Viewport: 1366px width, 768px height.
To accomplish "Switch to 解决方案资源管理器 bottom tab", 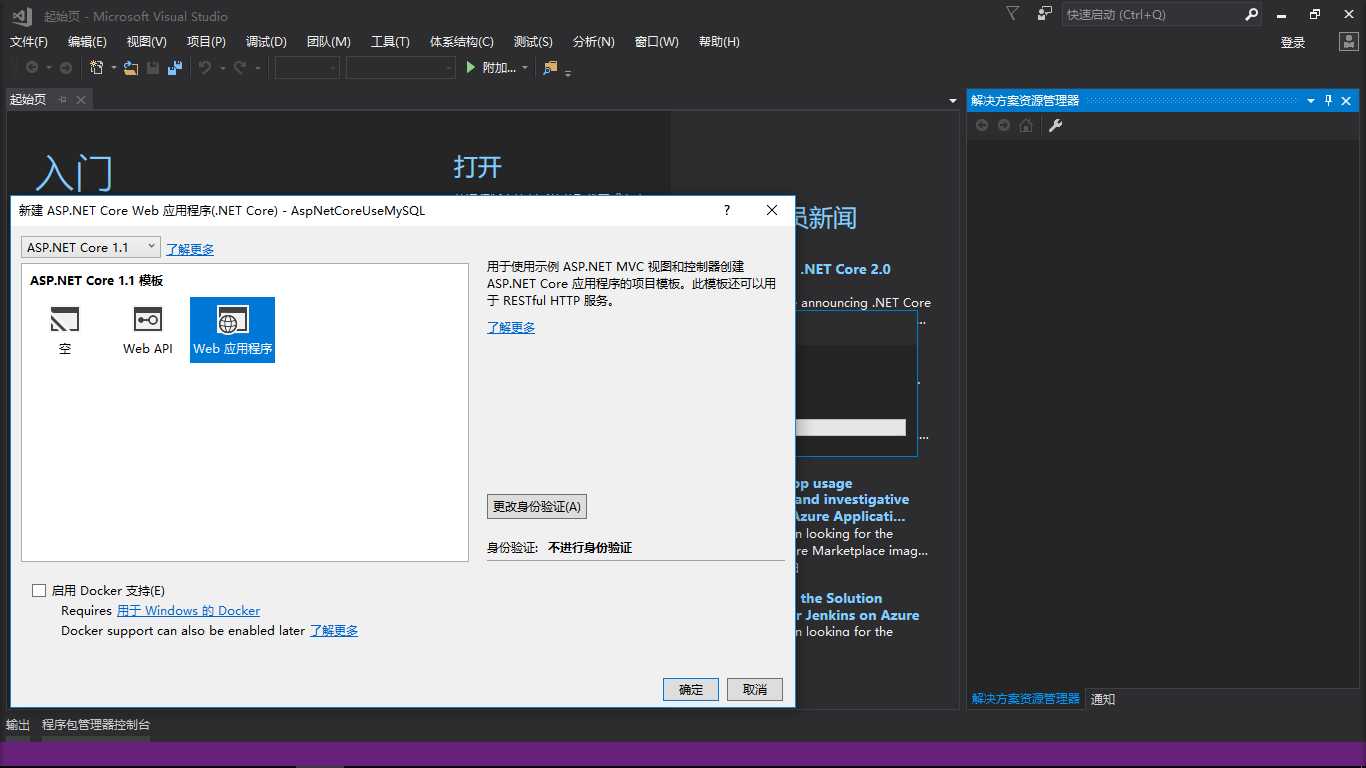I will [x=1026, y=699].
